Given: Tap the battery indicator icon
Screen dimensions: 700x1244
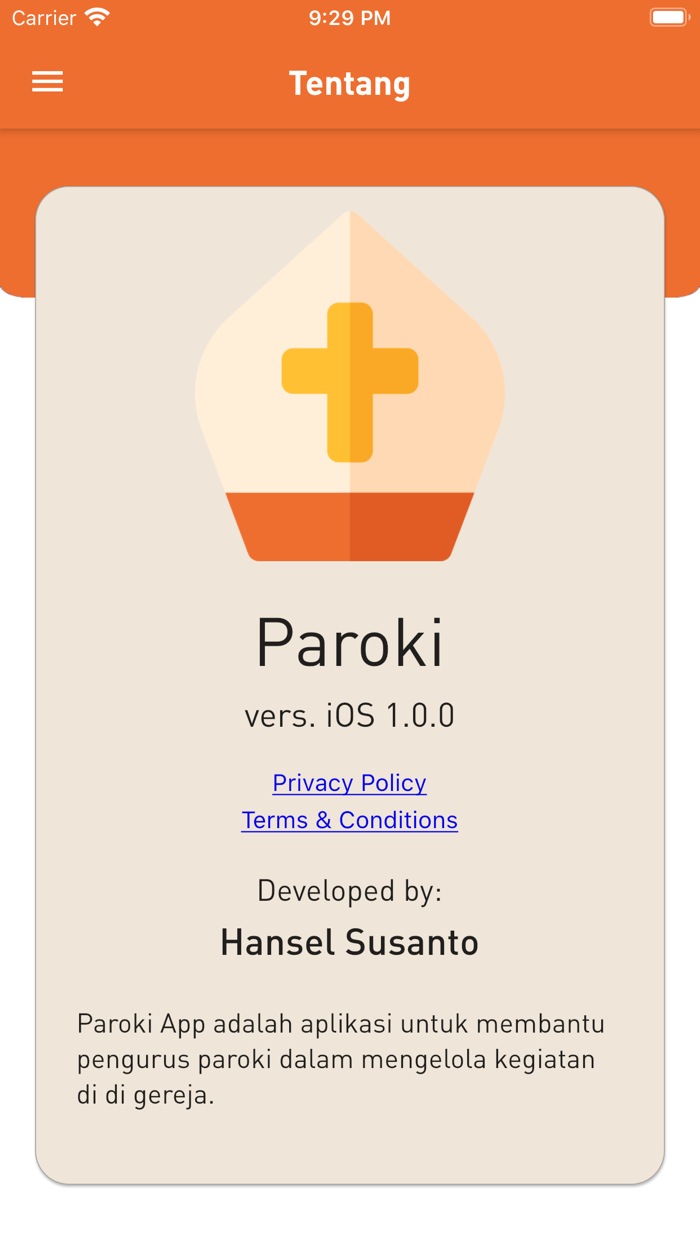Looking at the screenshot, I should tap(668, 16).
